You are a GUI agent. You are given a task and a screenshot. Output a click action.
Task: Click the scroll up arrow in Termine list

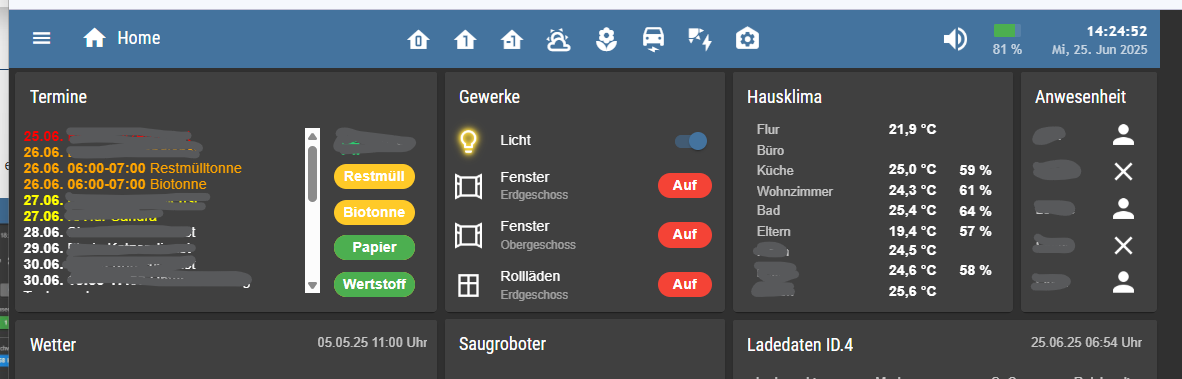(x=312, y=136)
